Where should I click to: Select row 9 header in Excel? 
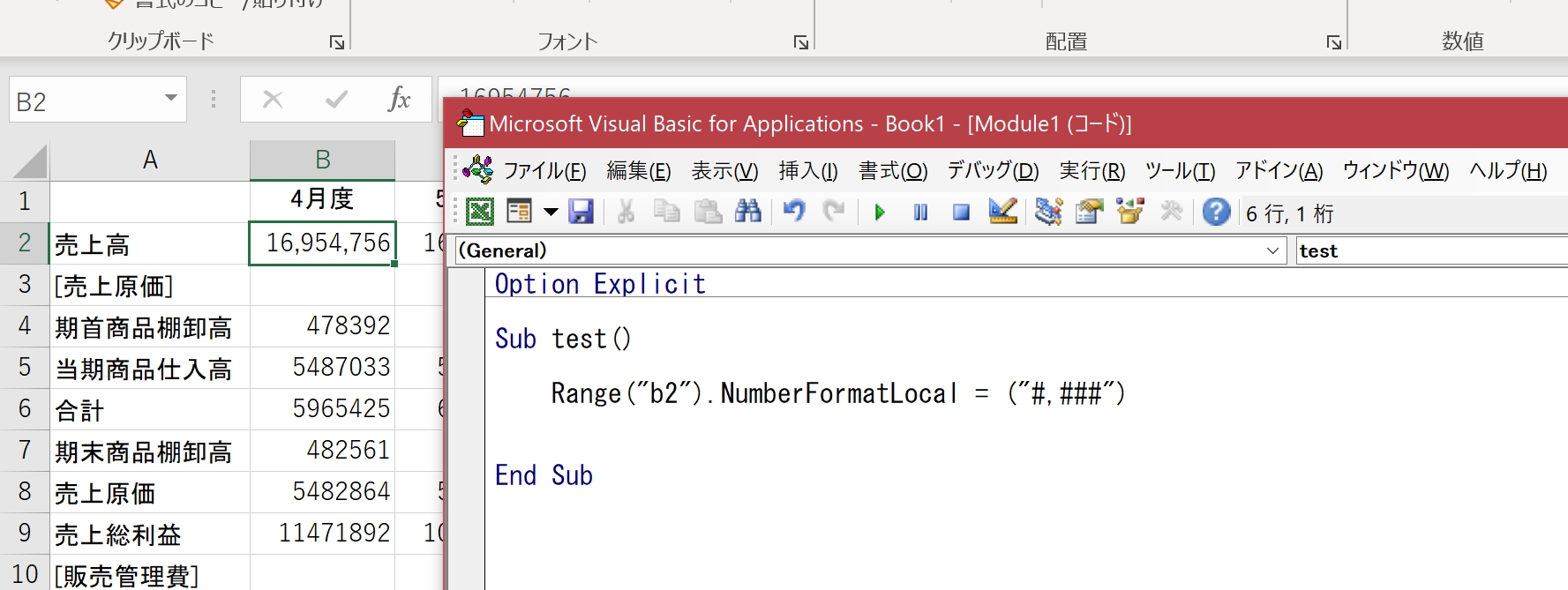25,533
